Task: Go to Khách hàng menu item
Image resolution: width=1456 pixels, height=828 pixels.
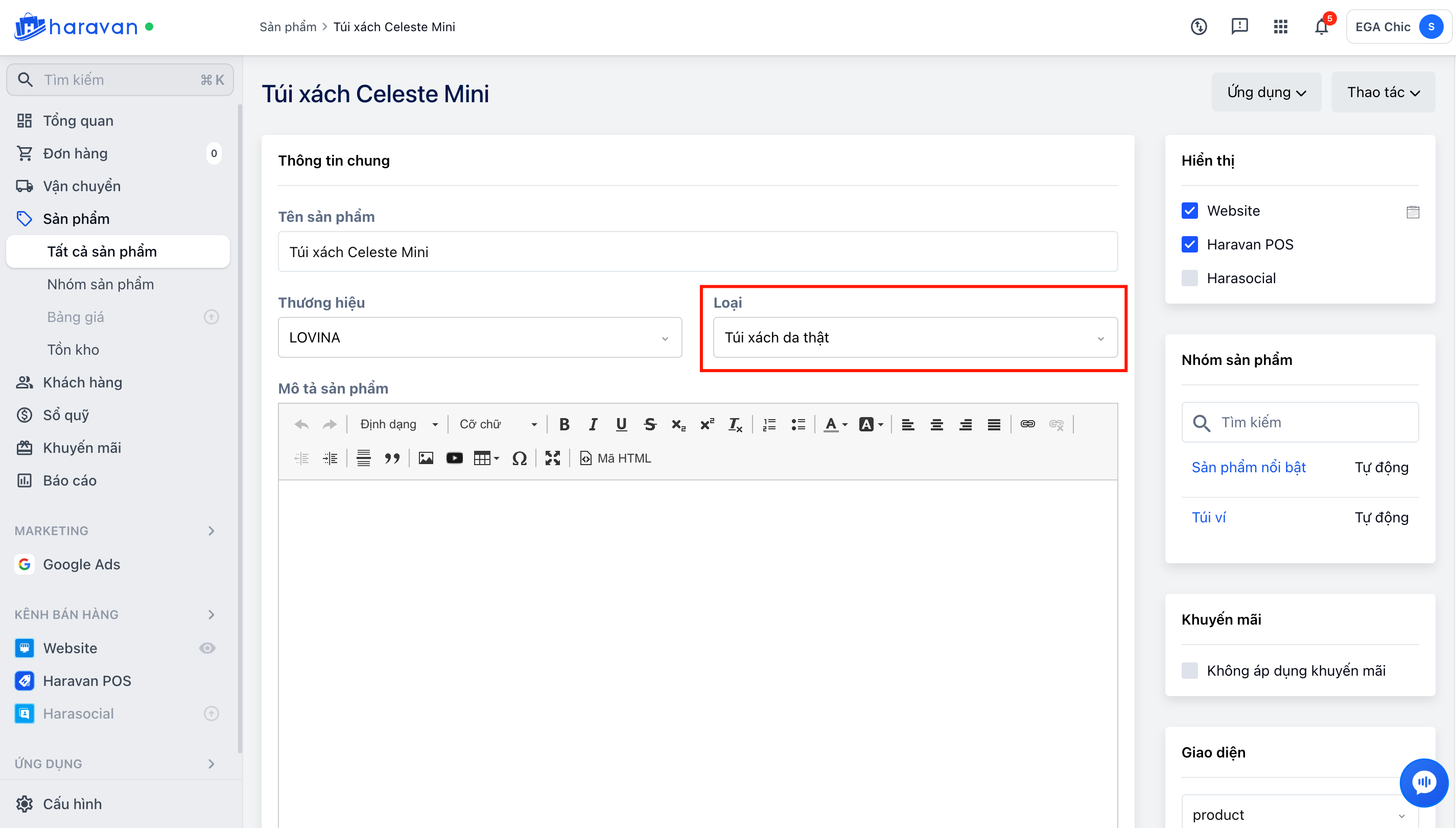Action: pos(82,382)
